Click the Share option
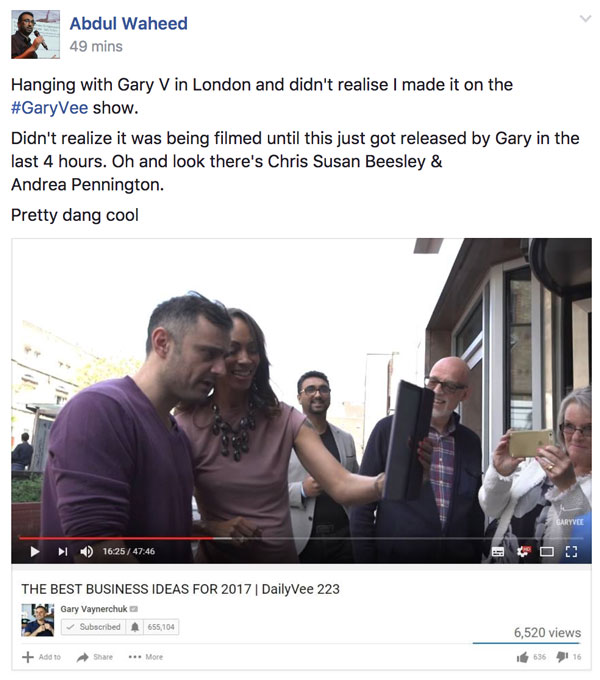600x680 pixels. (x=95, y=657)
